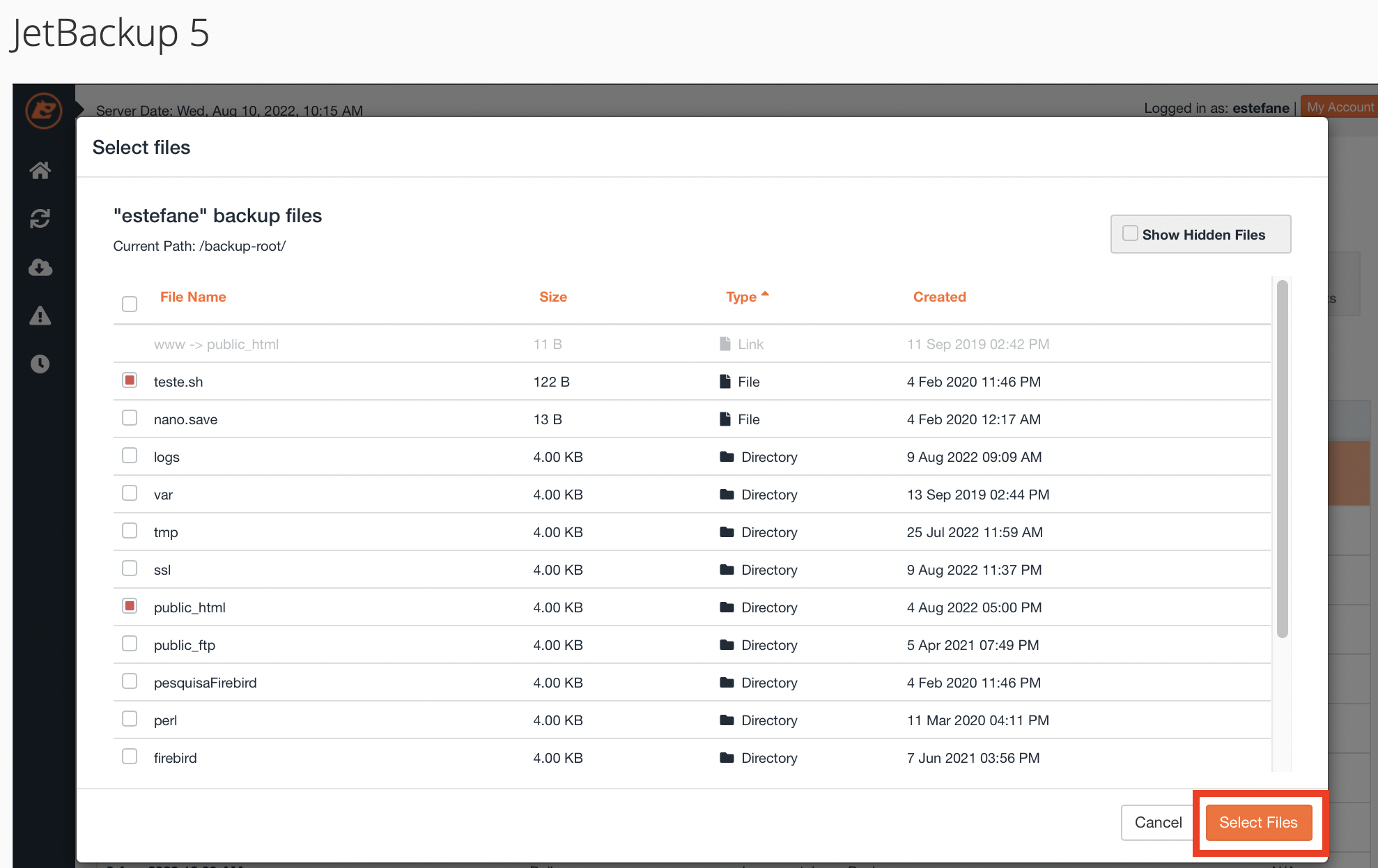Click the file icon in teste.sh row
Viewport: 1378px width, 868px height.
pyautogui.click(x=725, y=381)
